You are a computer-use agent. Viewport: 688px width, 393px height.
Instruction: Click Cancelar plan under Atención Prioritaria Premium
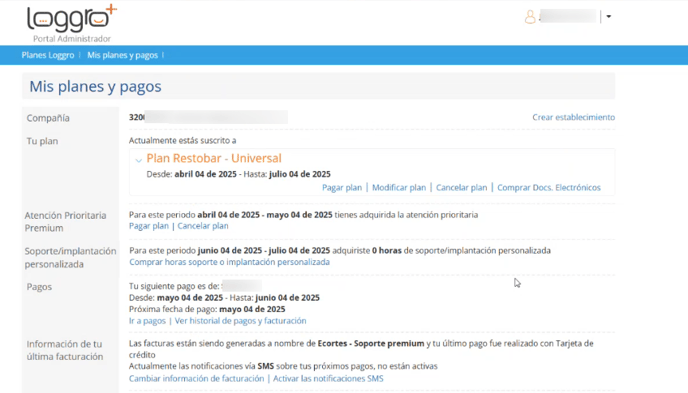pos(203,226)
